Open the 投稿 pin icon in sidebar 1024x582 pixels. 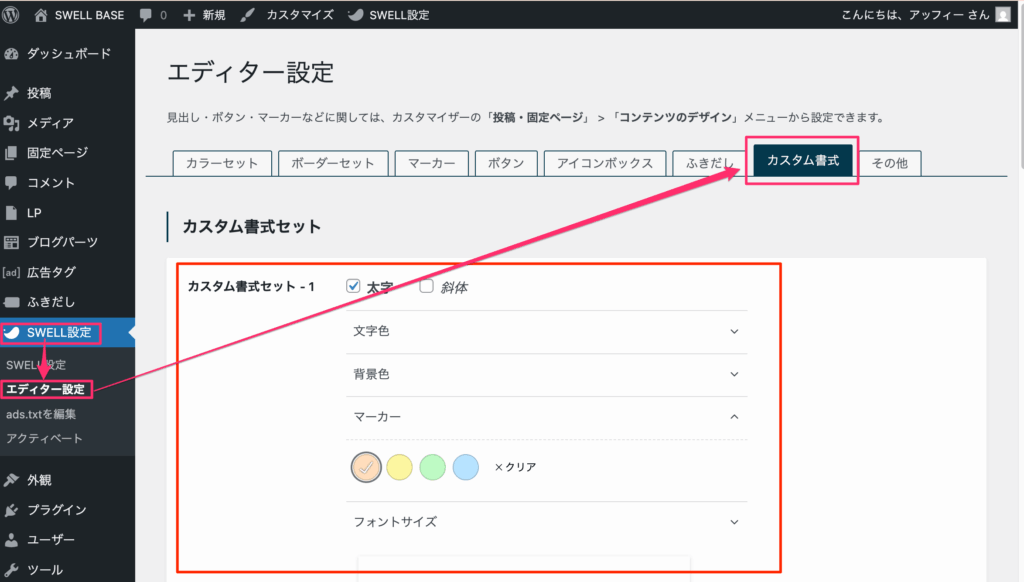click(x=12, y=93)
